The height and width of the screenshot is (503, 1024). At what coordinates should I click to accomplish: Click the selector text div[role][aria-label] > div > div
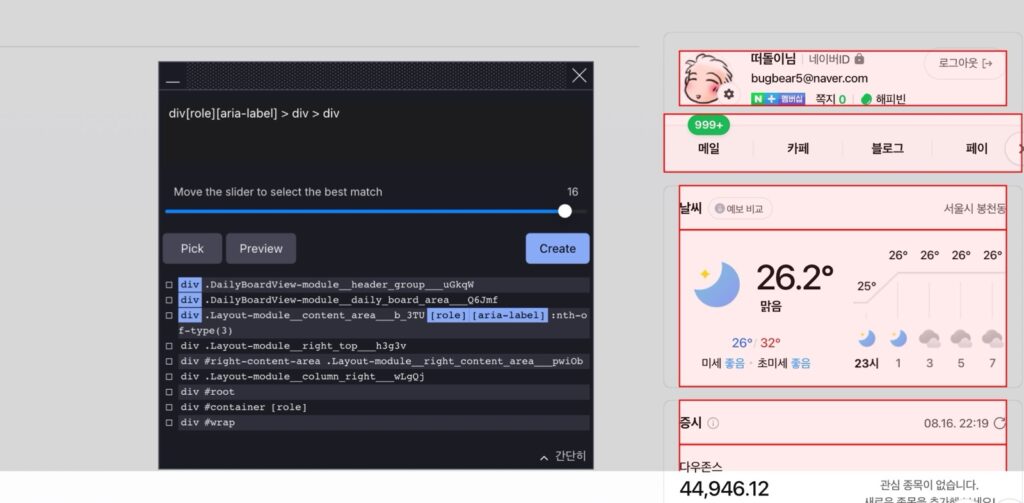[254, 114]
